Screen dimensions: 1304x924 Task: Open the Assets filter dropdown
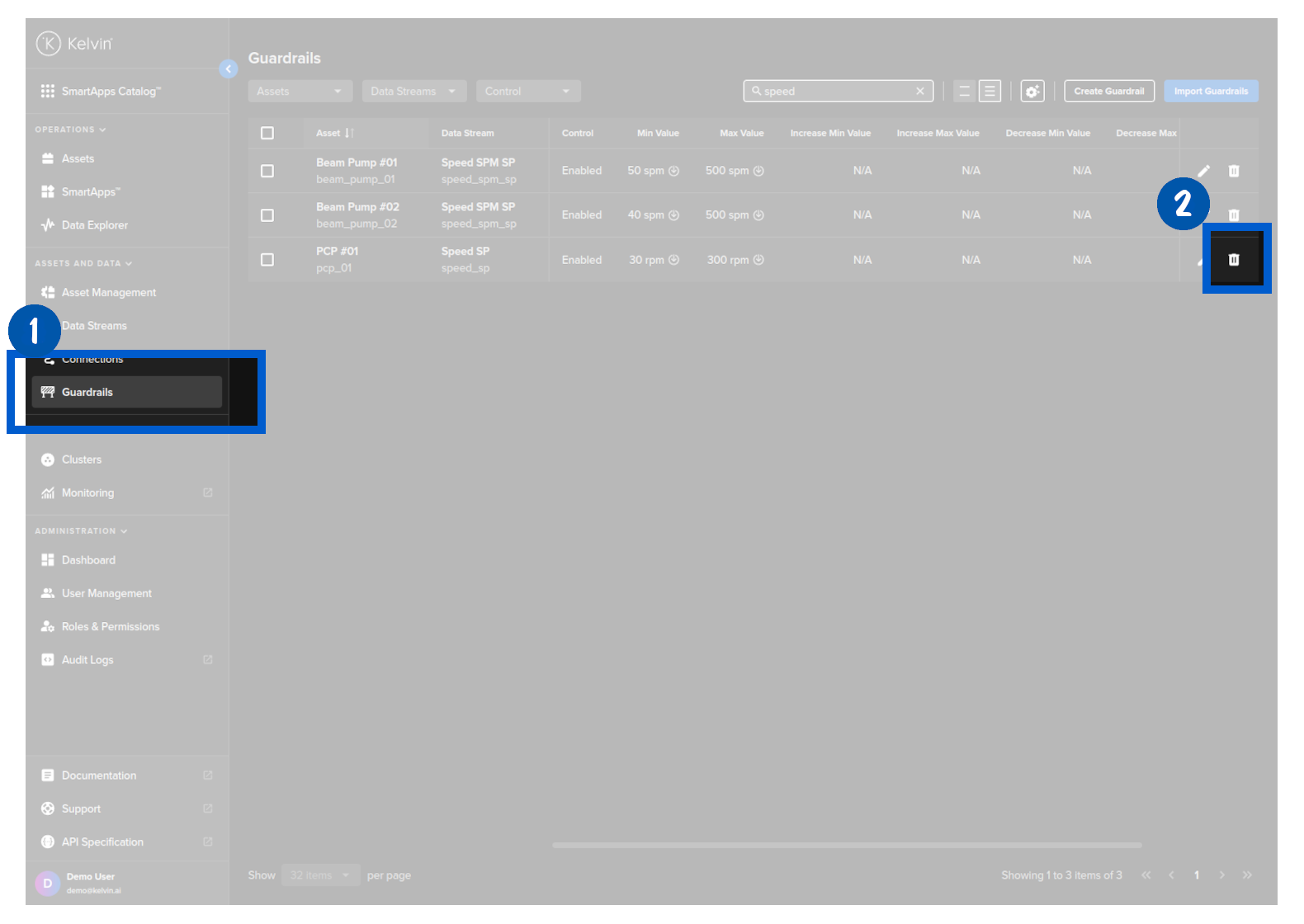300,92
